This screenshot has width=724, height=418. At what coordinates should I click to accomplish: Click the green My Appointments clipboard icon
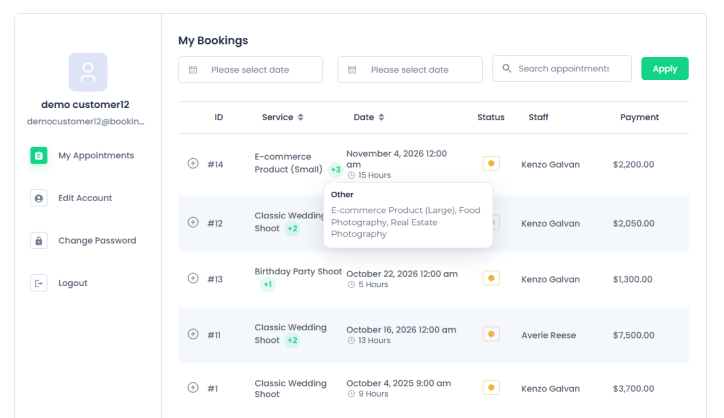[39, 156]
